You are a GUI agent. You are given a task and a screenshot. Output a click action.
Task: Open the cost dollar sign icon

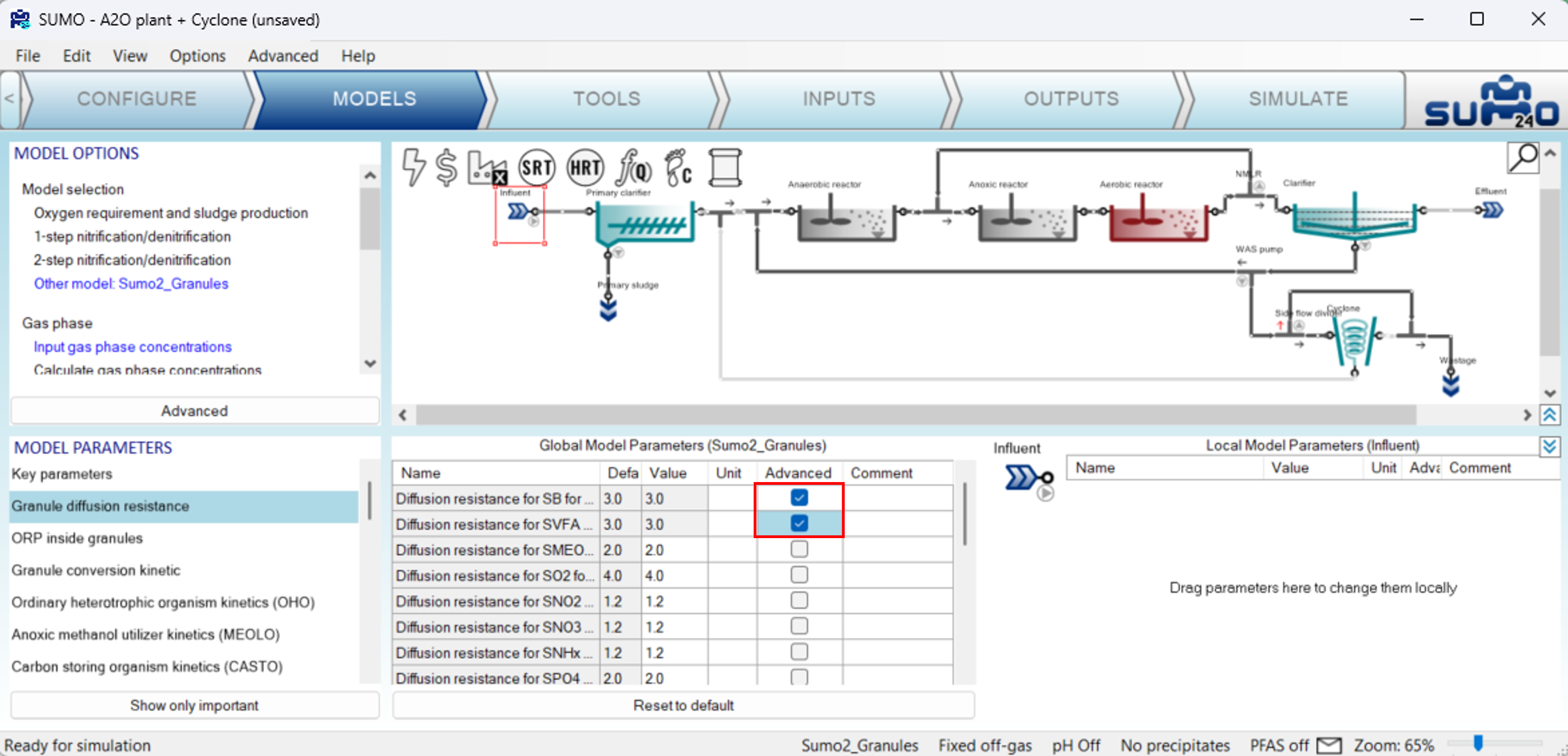tap(446, 167)
